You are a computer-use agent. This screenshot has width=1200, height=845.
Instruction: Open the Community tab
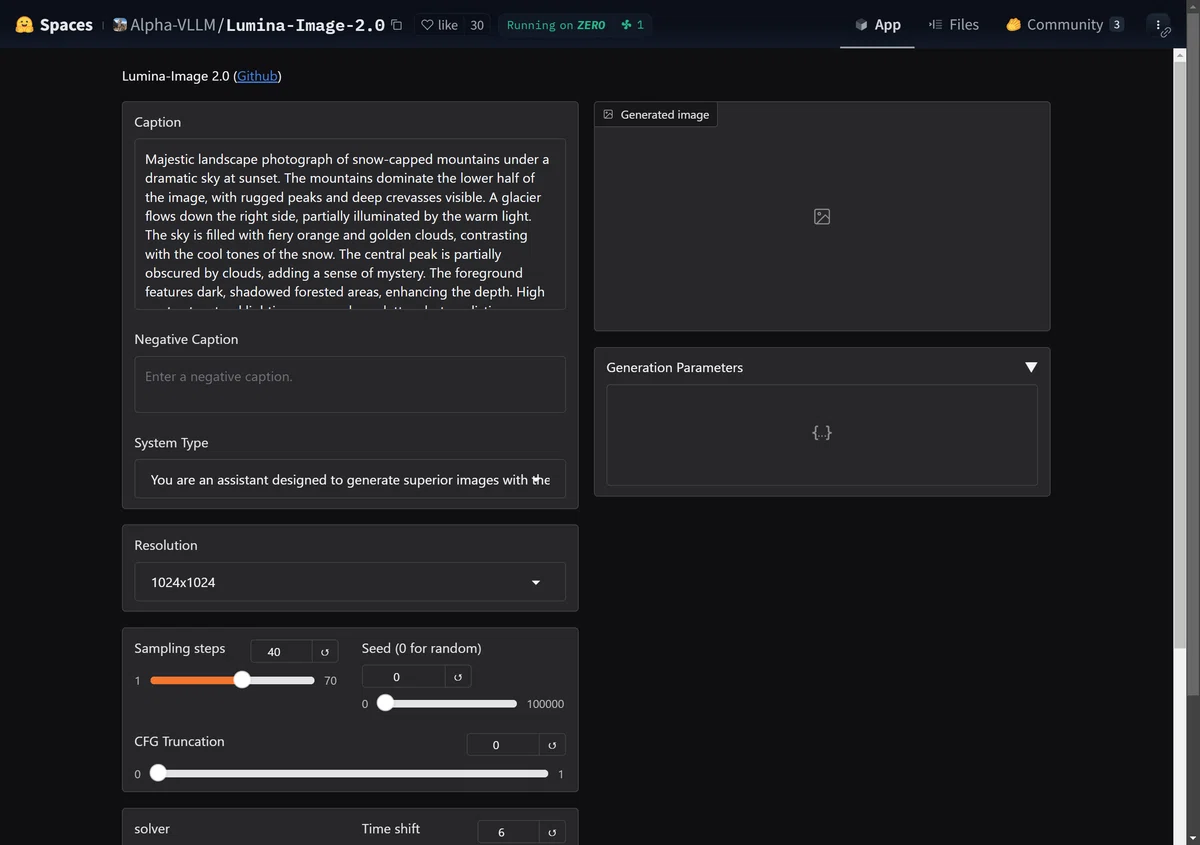click(x=1064, y=25)
